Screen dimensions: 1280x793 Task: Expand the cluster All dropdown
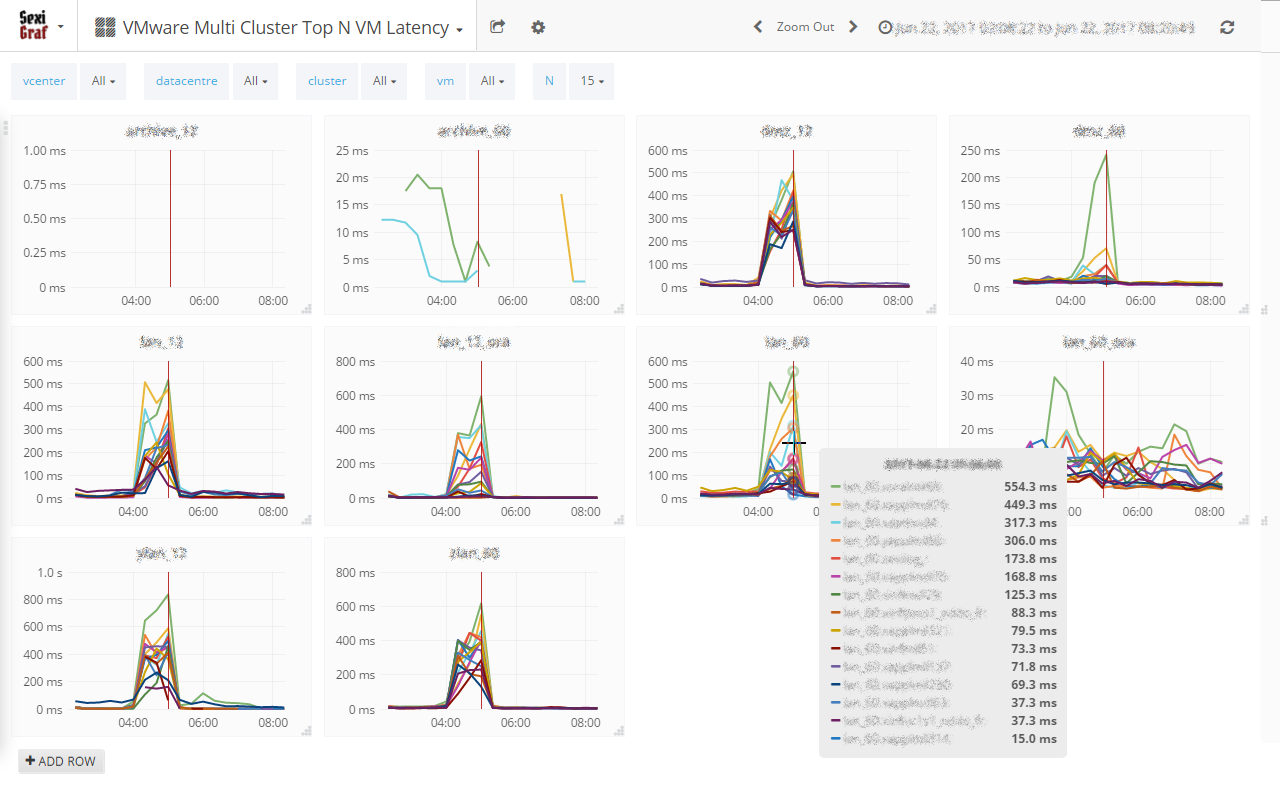pyautogui.click(x=384, y=81)
